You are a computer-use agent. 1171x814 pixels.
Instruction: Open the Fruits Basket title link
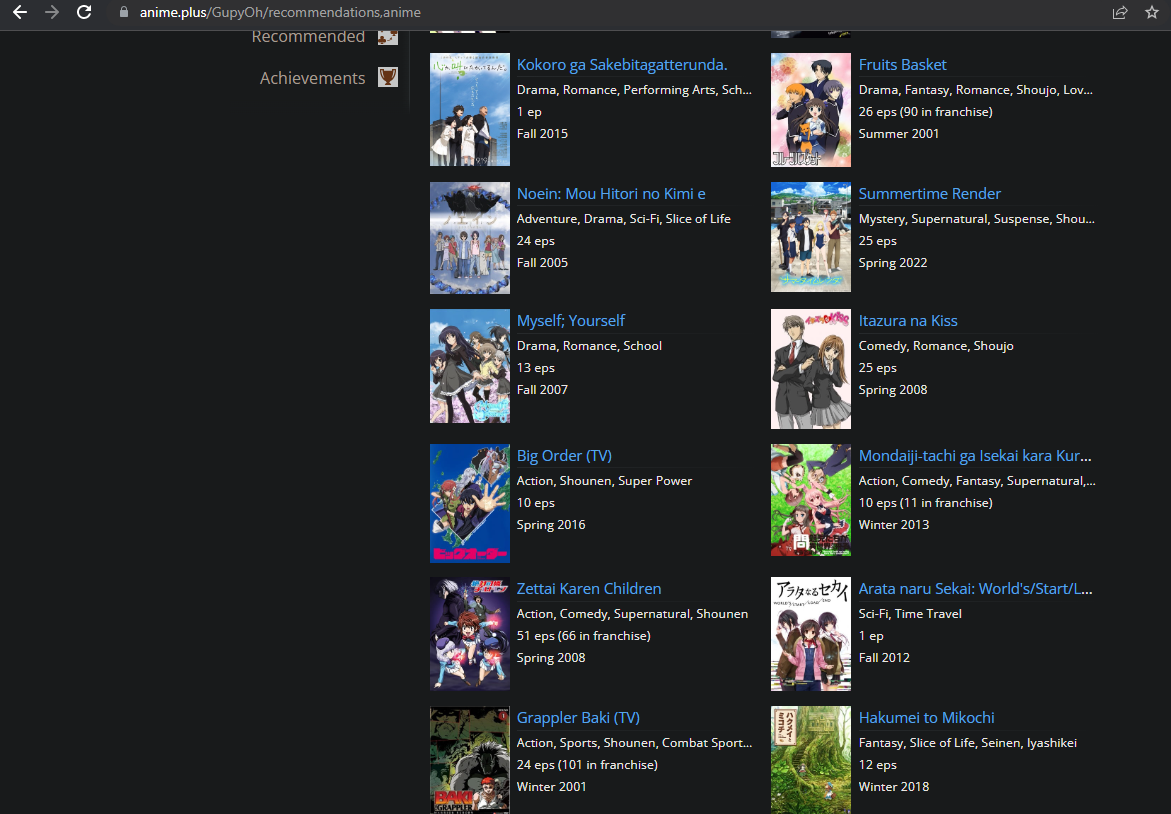tap(902, 65)
